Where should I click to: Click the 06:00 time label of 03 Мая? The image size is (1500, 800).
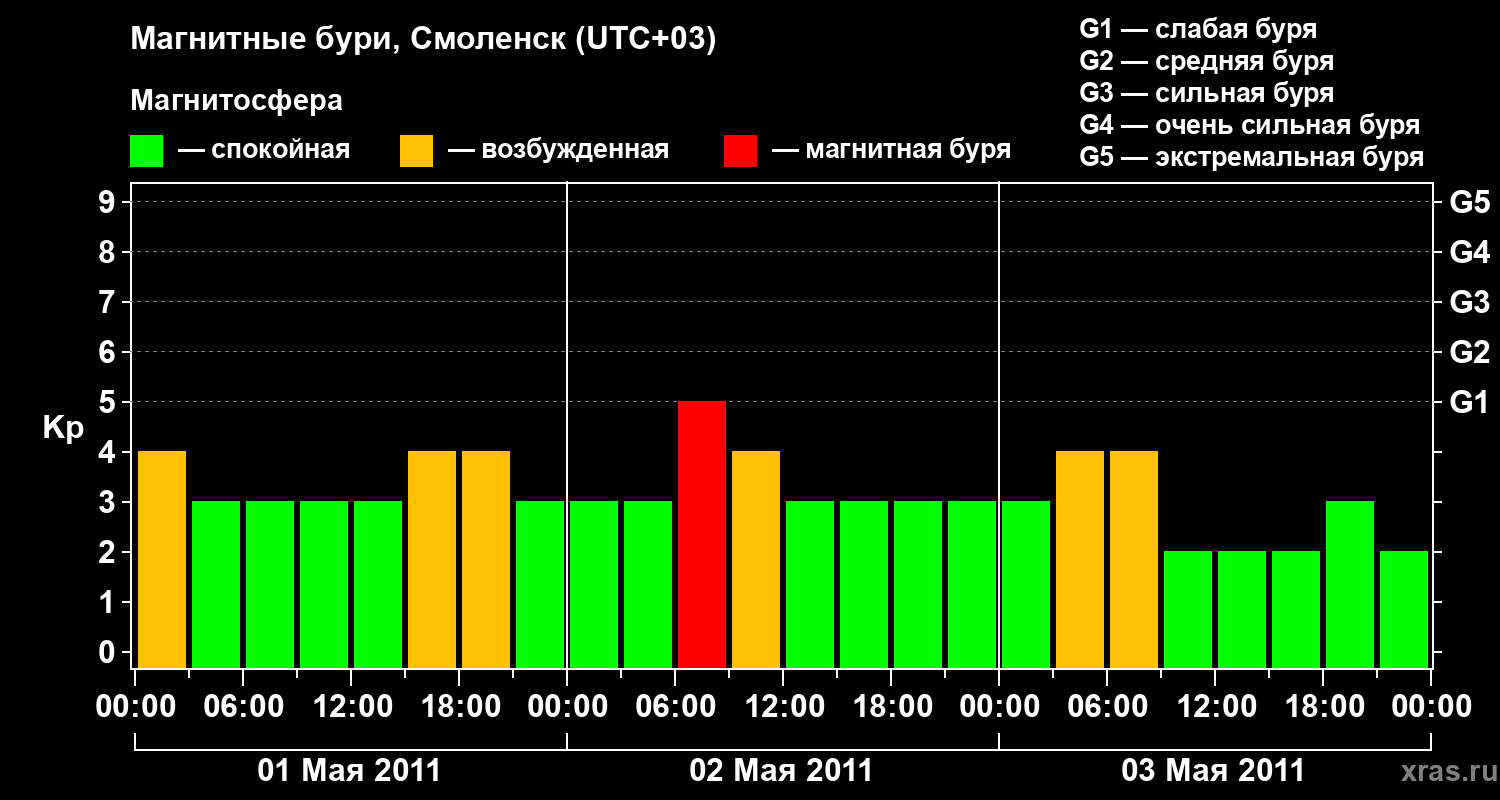pos(1107,706)
